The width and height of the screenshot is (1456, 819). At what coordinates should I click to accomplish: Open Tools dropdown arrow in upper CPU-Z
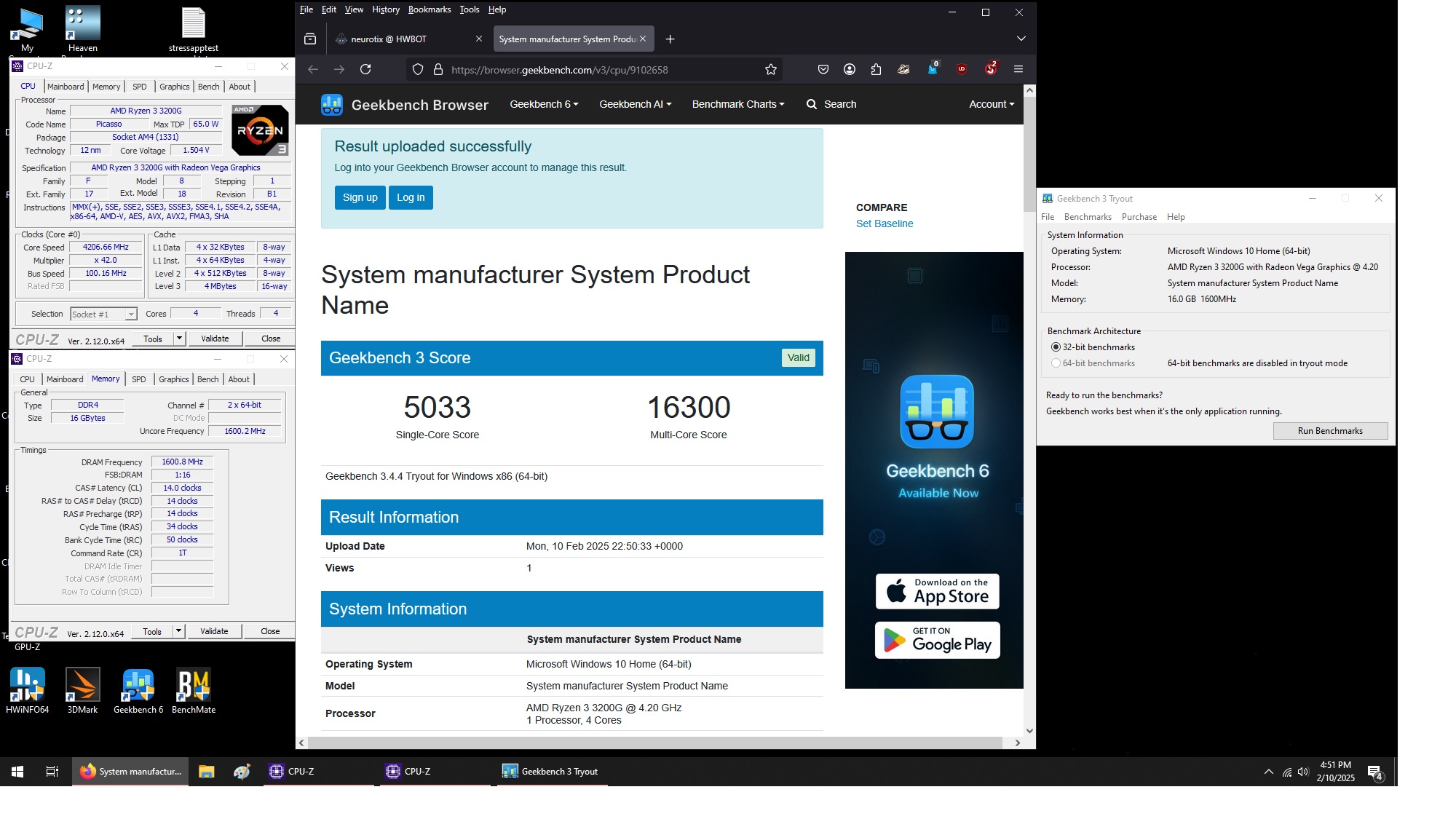(179, 339)
